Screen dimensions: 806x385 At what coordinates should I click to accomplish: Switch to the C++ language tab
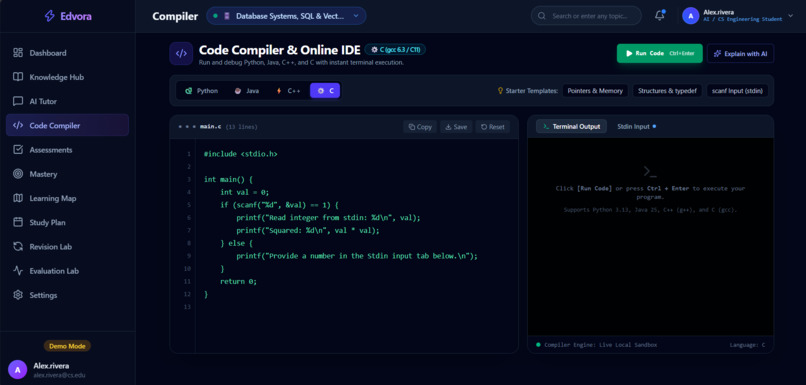click(288, 90)
